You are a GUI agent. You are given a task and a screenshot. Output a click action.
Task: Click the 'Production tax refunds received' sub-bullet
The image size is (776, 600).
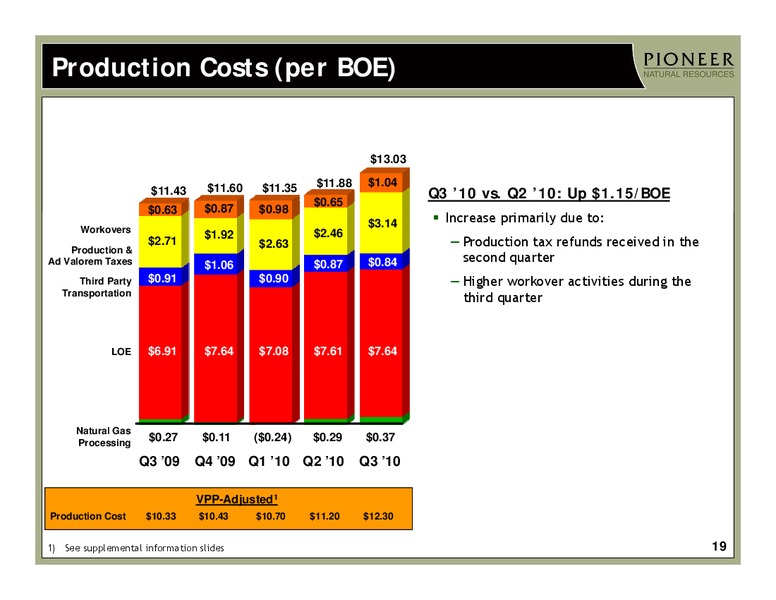[581, 250]
